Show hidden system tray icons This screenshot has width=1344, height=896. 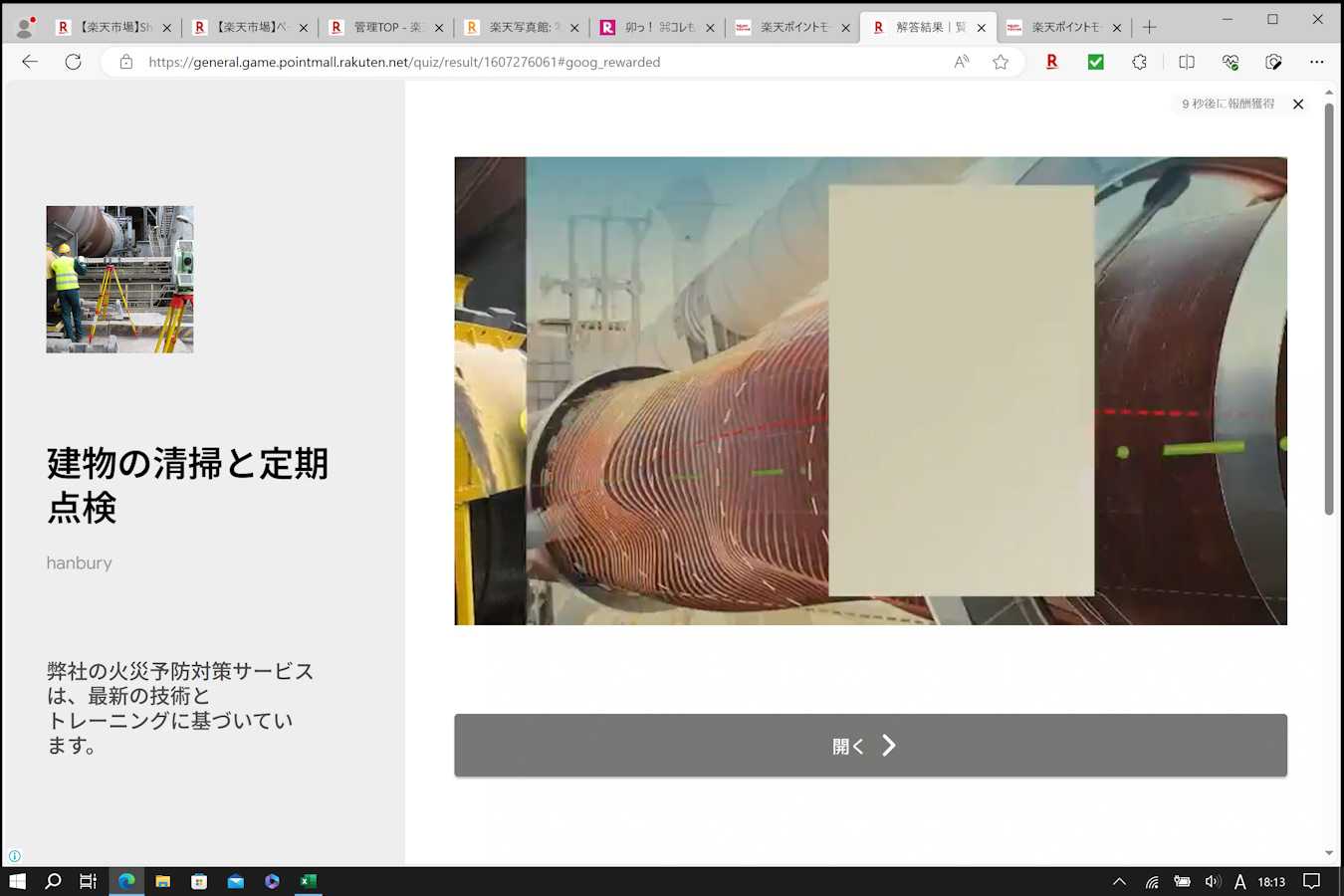click(x=1119, y=881)
